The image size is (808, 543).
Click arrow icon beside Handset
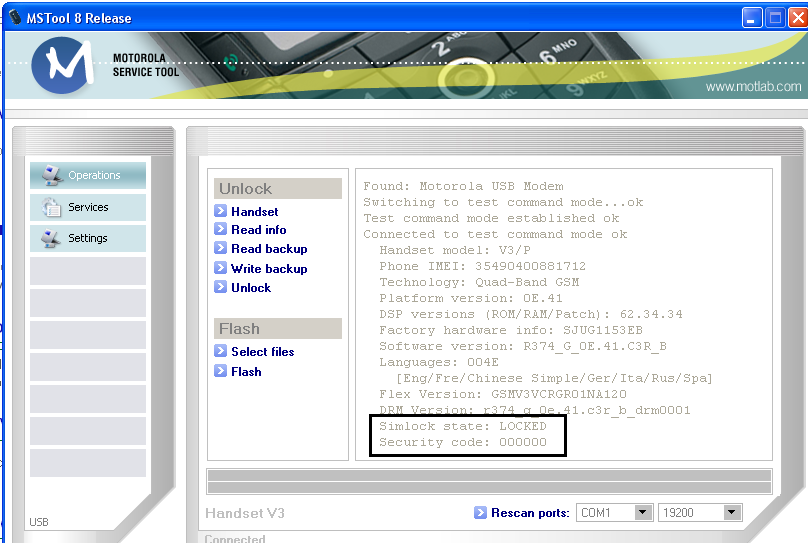click(x=221, y=211)
